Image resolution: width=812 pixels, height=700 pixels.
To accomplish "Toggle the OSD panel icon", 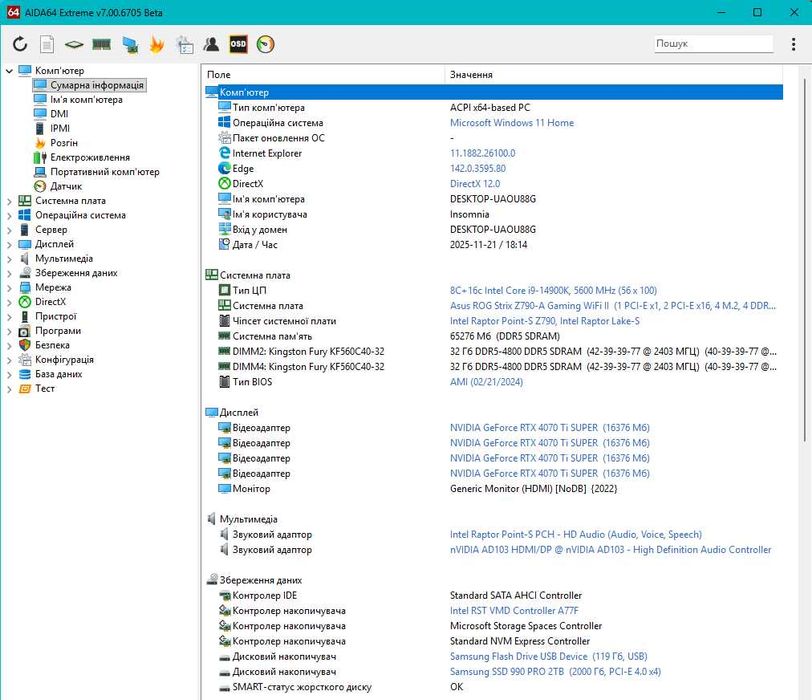I will coord(238,44).
